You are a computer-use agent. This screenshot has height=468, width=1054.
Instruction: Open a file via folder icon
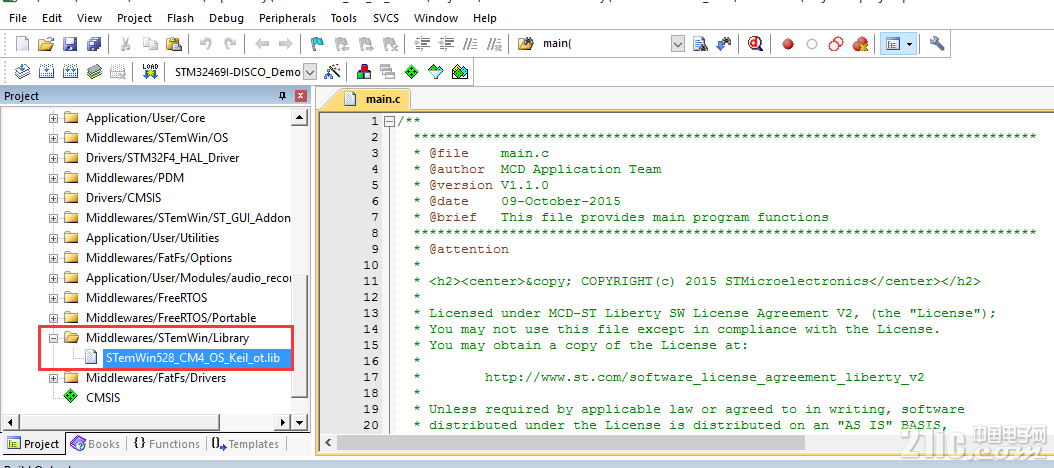pos(46,44)
